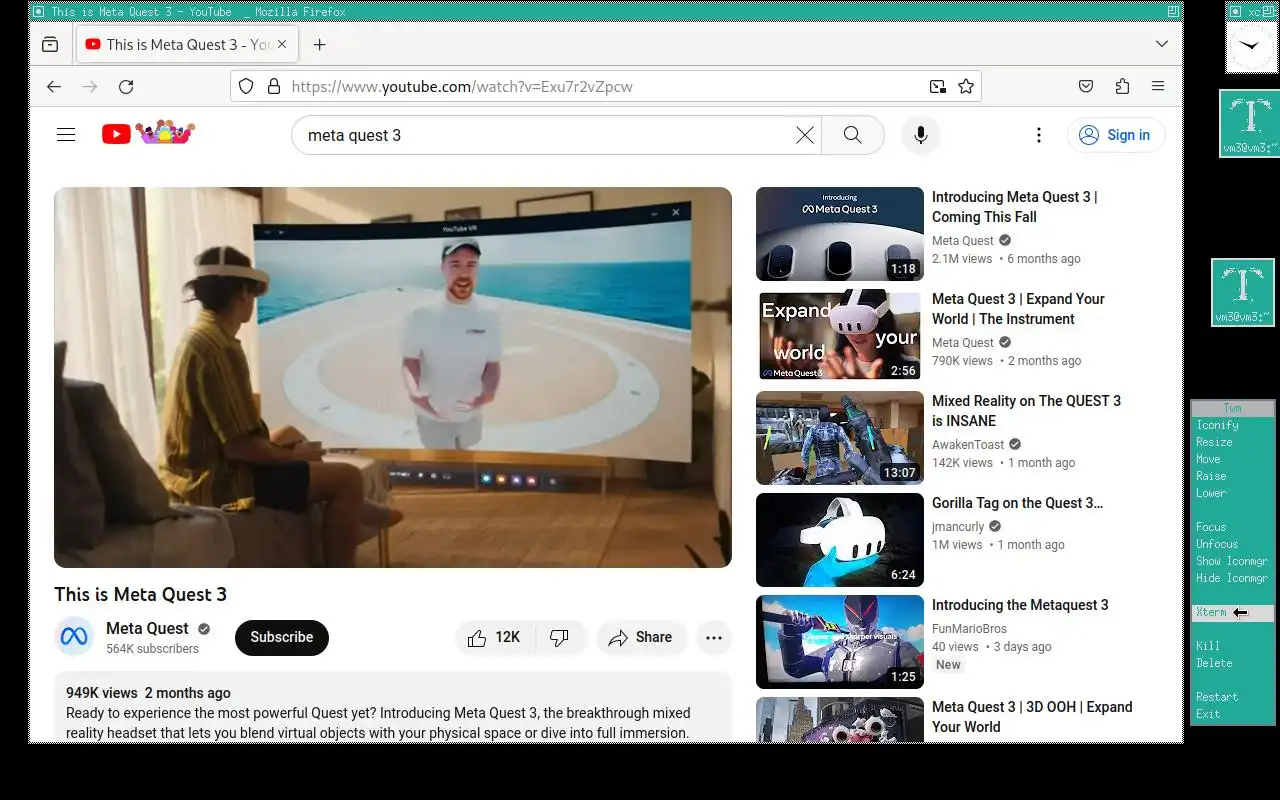1280x800 pixels.
Task: Open 13:07 Mixed Reality video thumbnail
Action: [x=840, y=437]
